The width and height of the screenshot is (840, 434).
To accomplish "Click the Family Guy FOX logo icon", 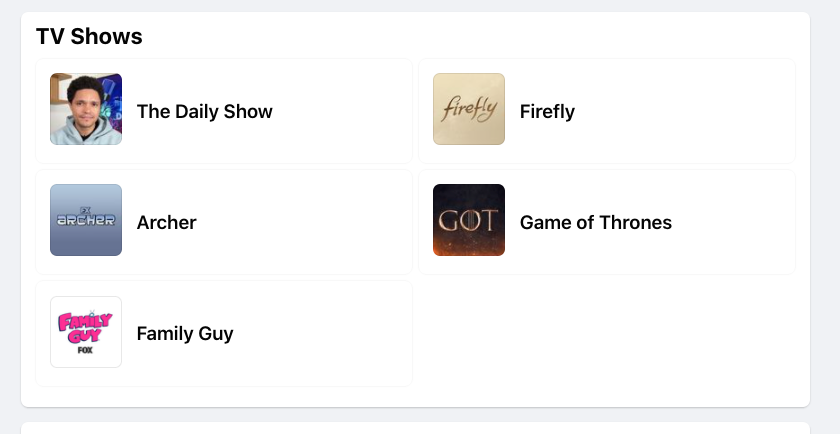I will coord(86,332).
